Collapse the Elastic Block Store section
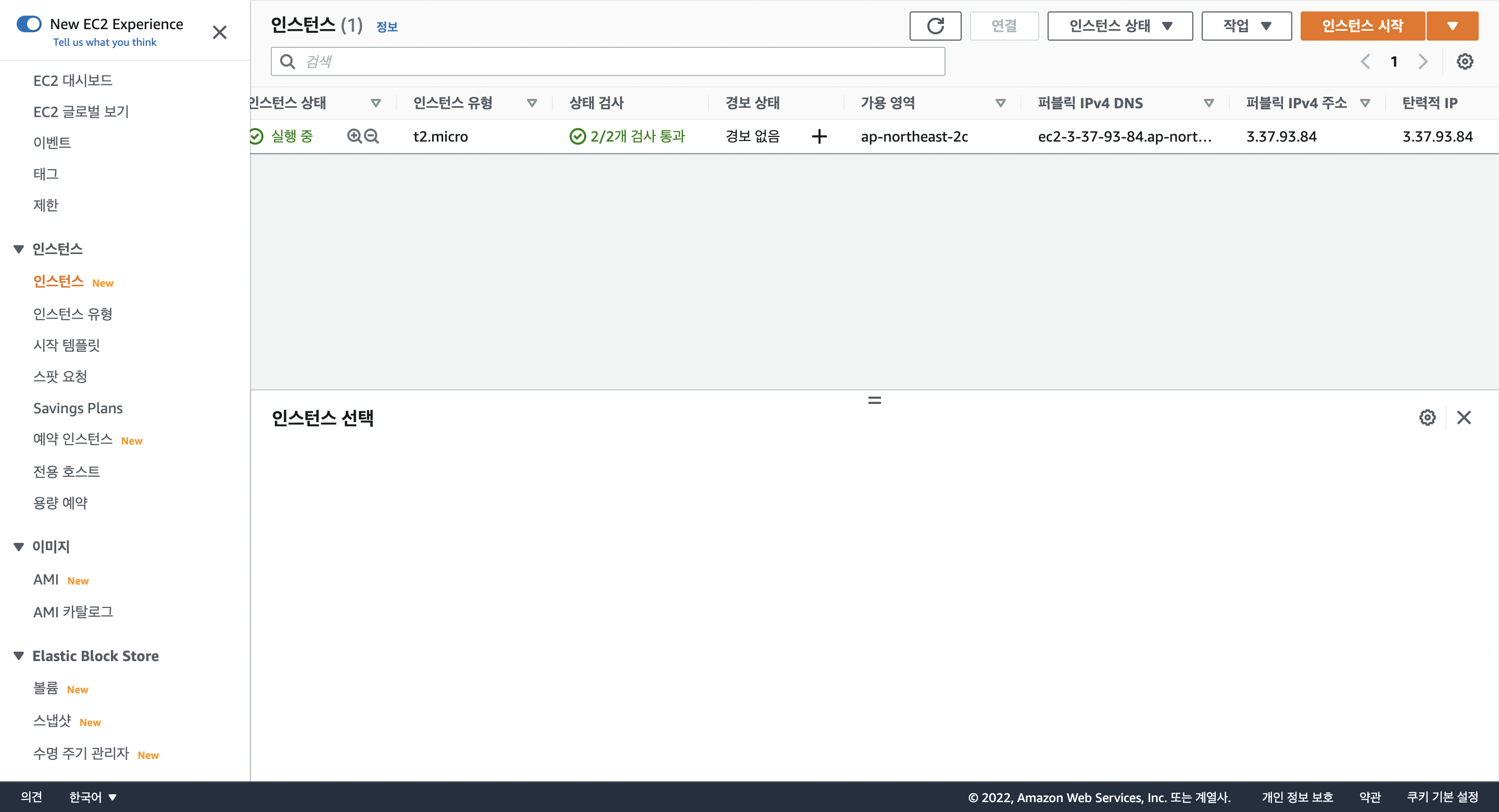Image resolution: width=1499 pixels, height=812 pixels. [19, 656]
